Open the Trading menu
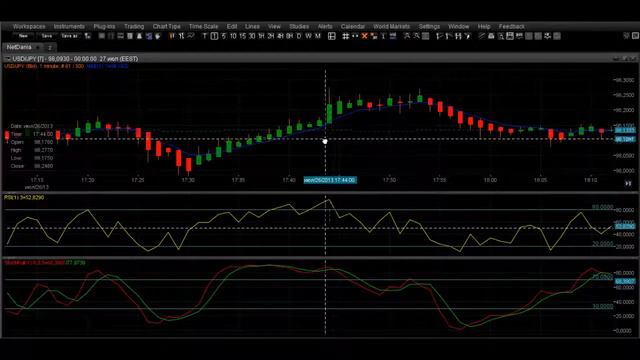This screenshot has width=640, height=360. (134, 27)
